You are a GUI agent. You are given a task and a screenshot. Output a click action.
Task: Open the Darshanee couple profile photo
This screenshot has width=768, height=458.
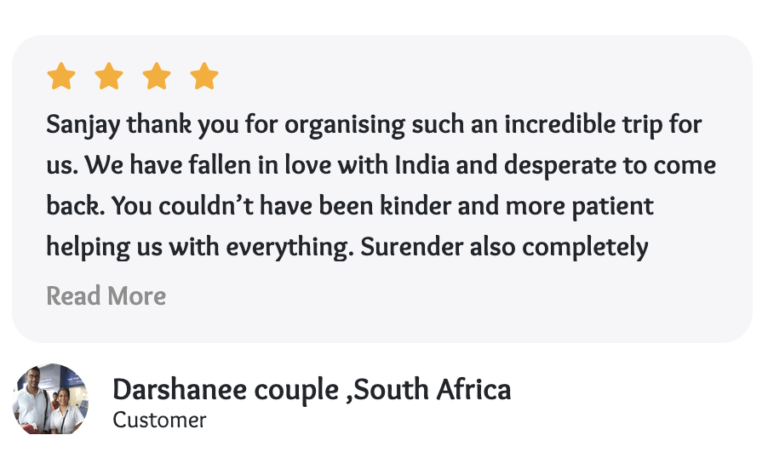click(50, 399)
